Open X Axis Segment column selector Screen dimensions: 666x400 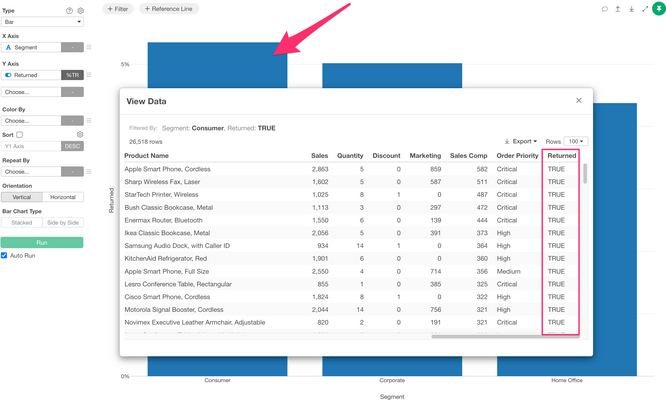coord(31,47)
